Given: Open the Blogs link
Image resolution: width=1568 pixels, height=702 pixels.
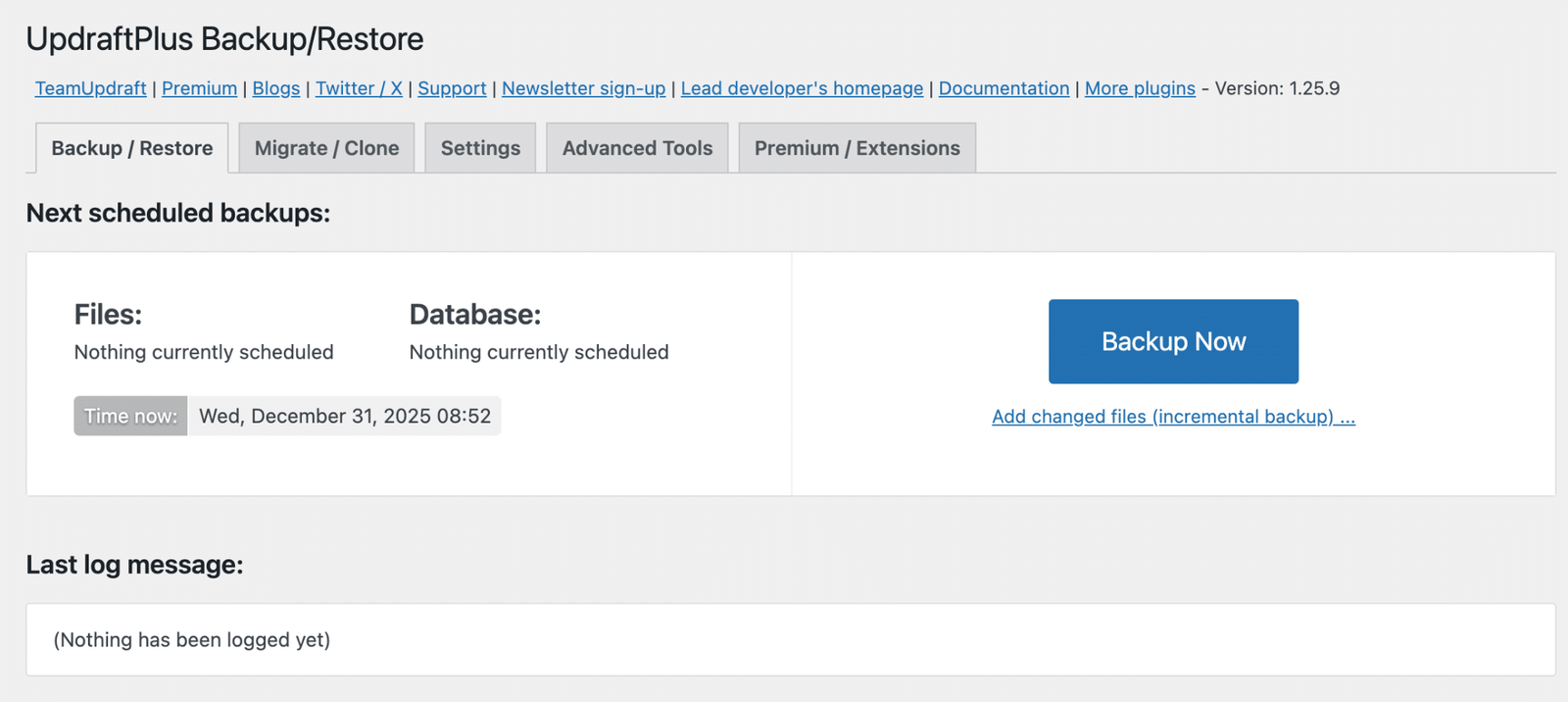Looking at the screenshot, I should click(276, 88).
